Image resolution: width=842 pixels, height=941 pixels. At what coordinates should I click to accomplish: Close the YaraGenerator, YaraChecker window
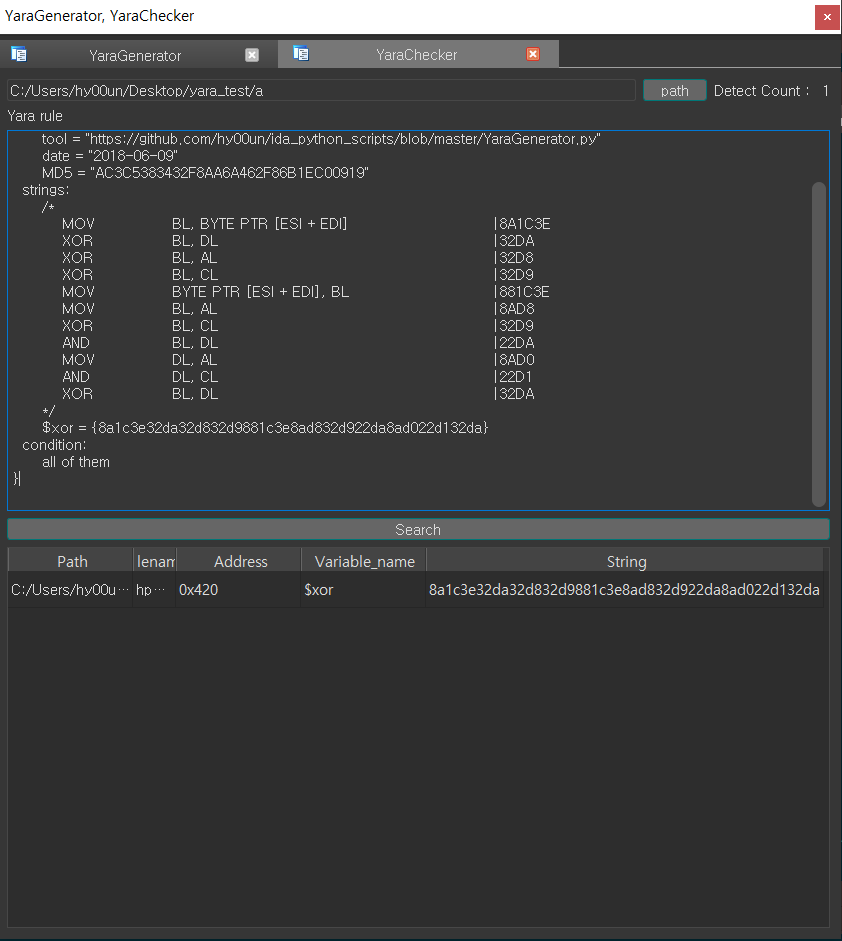coord(827,17)
